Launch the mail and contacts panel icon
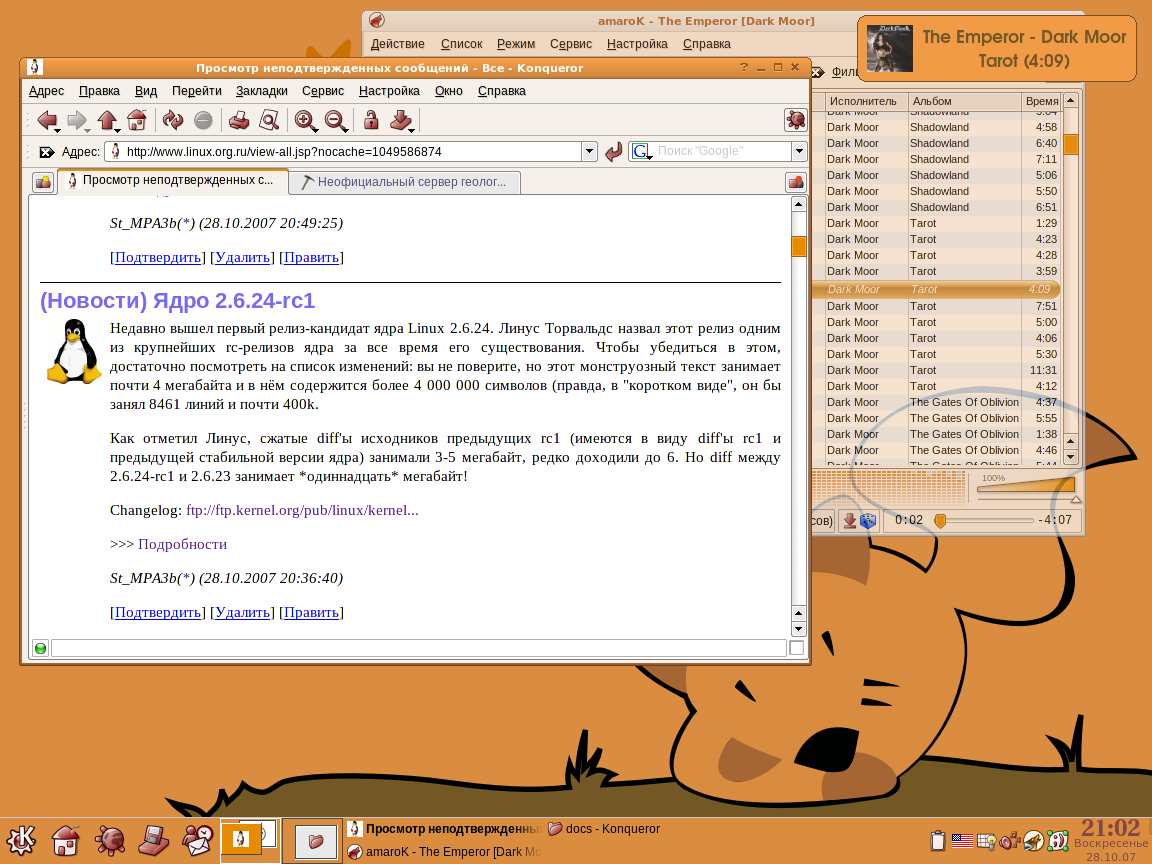 (x=198, y=840)
